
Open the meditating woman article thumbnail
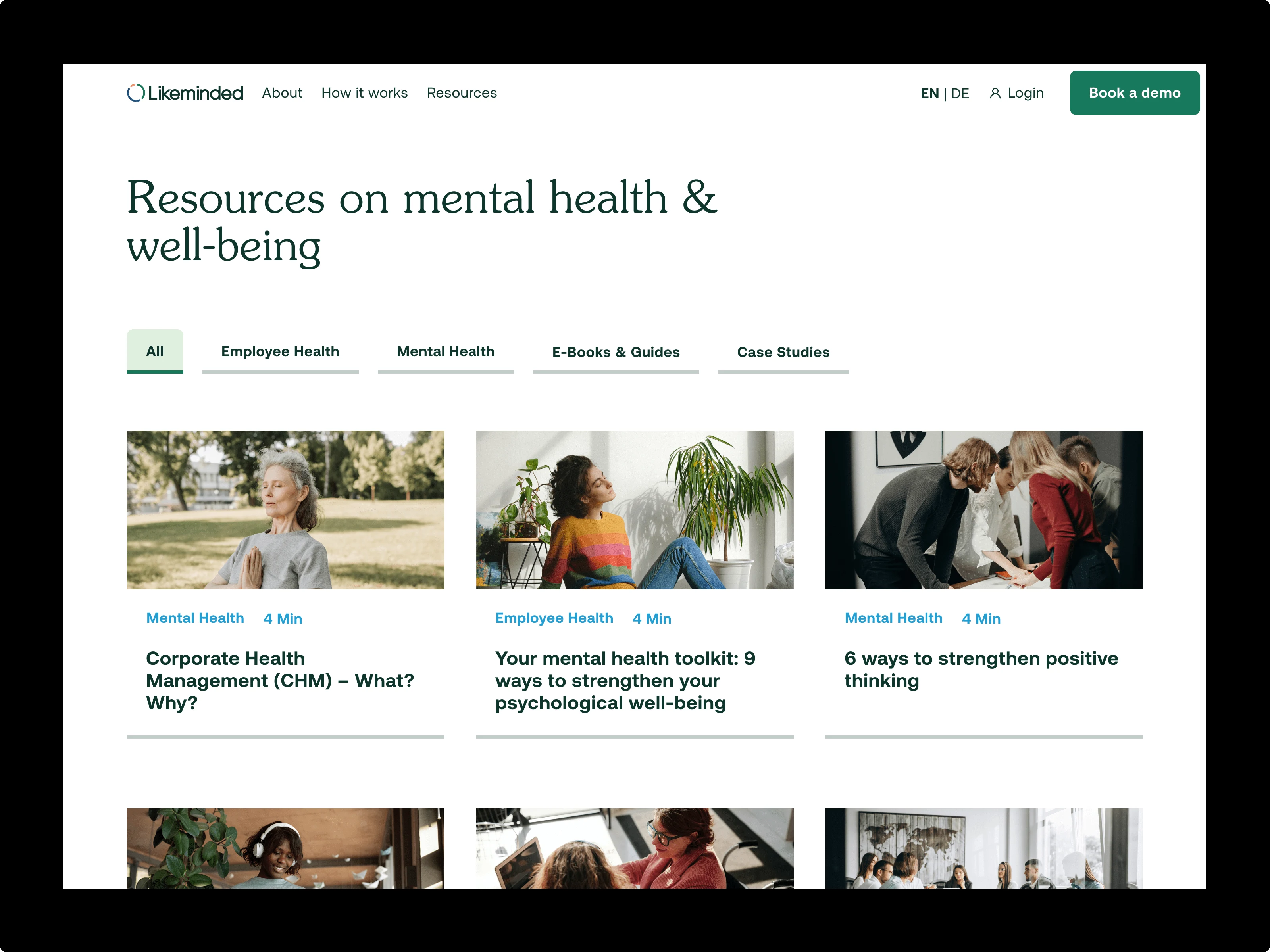pos(285,510)
